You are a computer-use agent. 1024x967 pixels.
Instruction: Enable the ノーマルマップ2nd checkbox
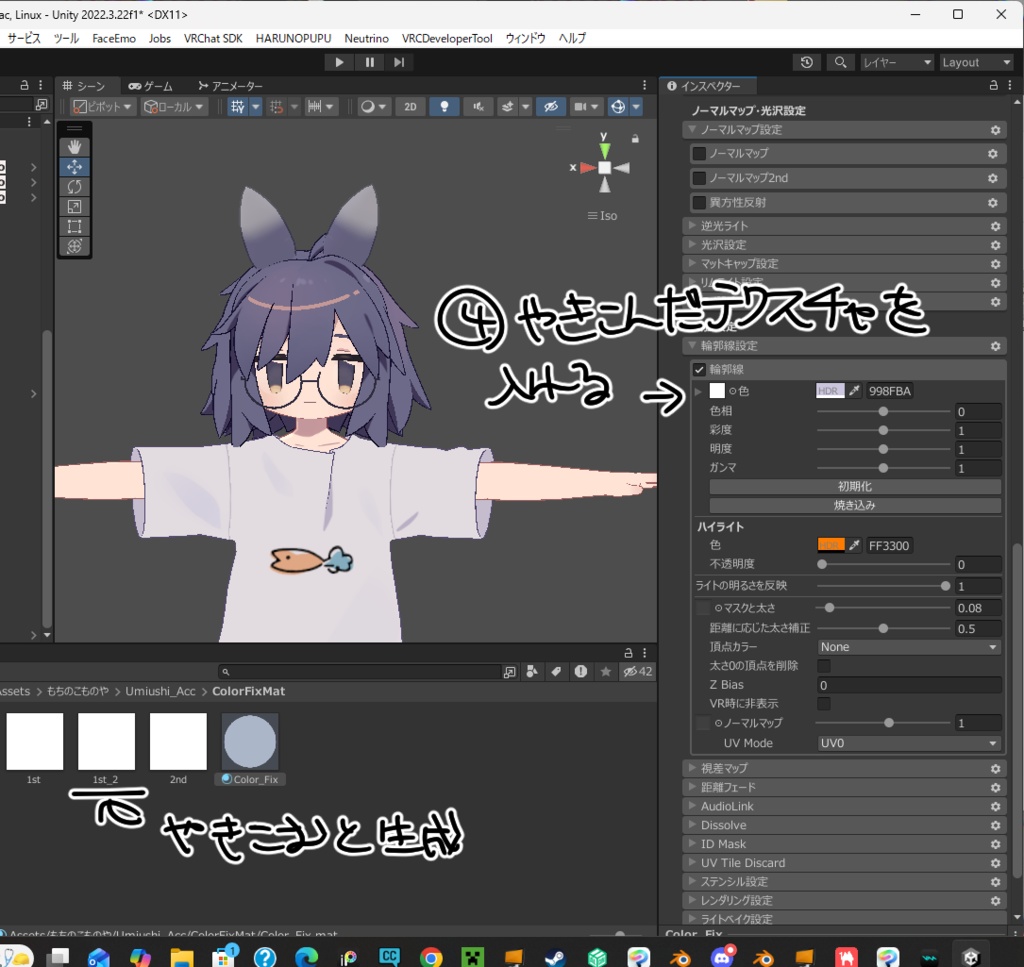pyautogui.click(x=699, y=178)
